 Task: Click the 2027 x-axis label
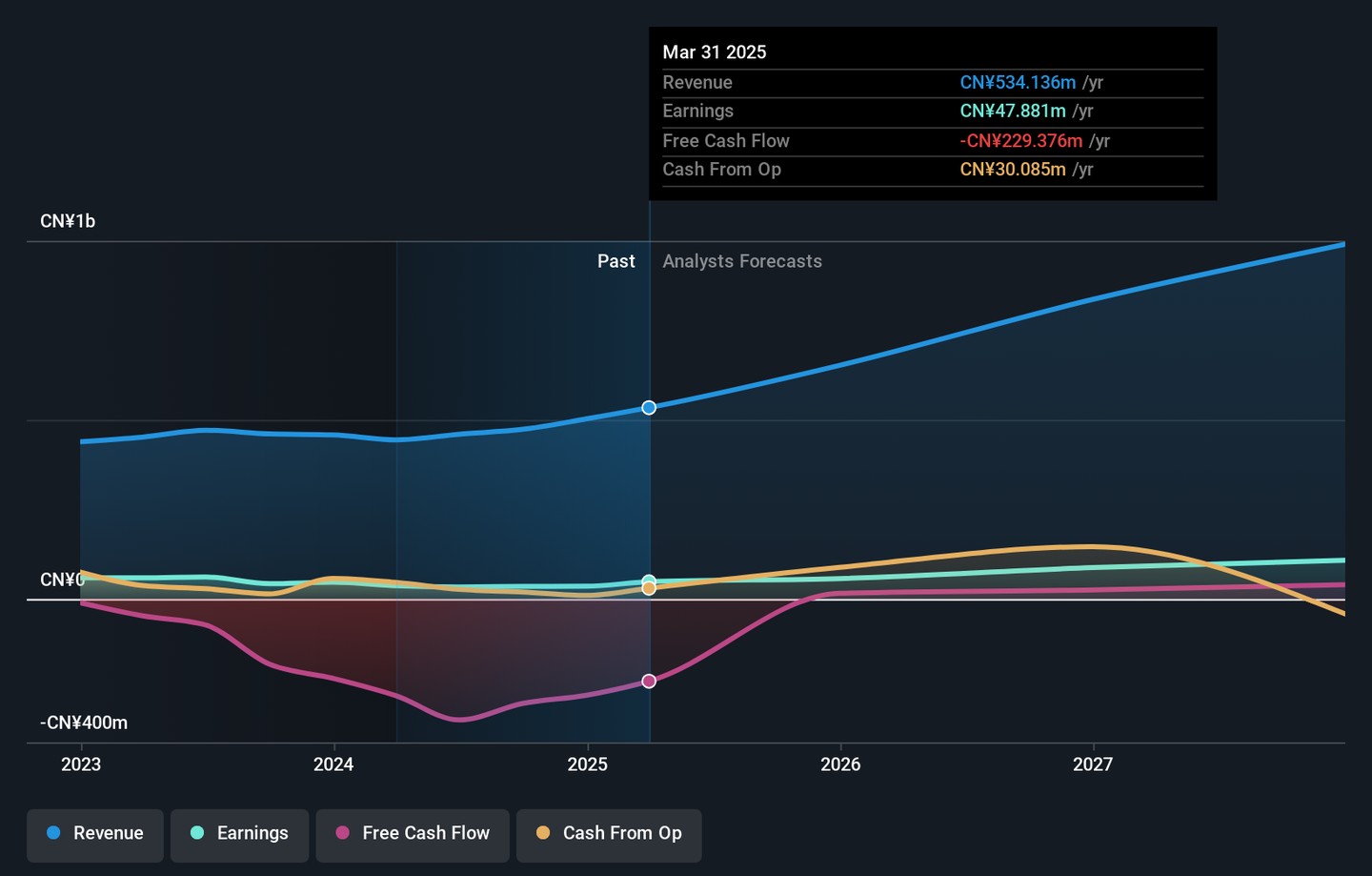click(1093, 764)
